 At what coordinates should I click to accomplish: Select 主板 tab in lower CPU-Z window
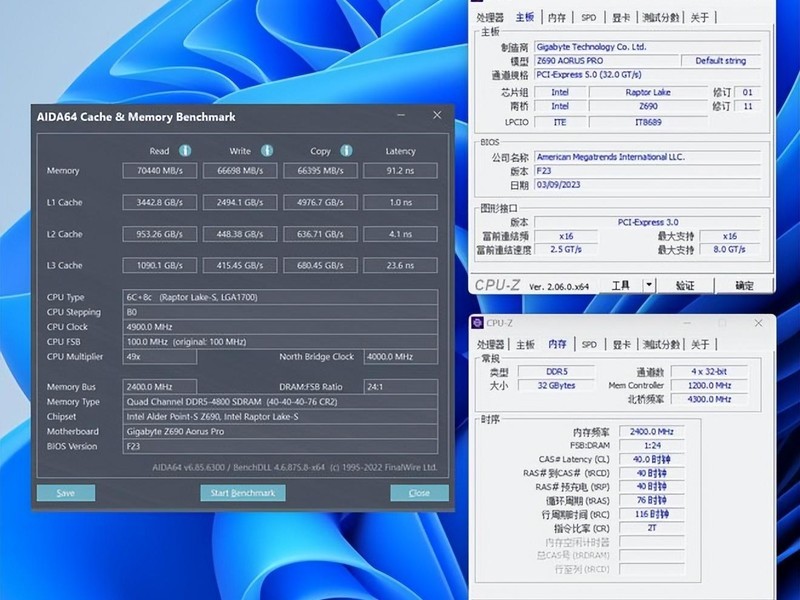525,344
